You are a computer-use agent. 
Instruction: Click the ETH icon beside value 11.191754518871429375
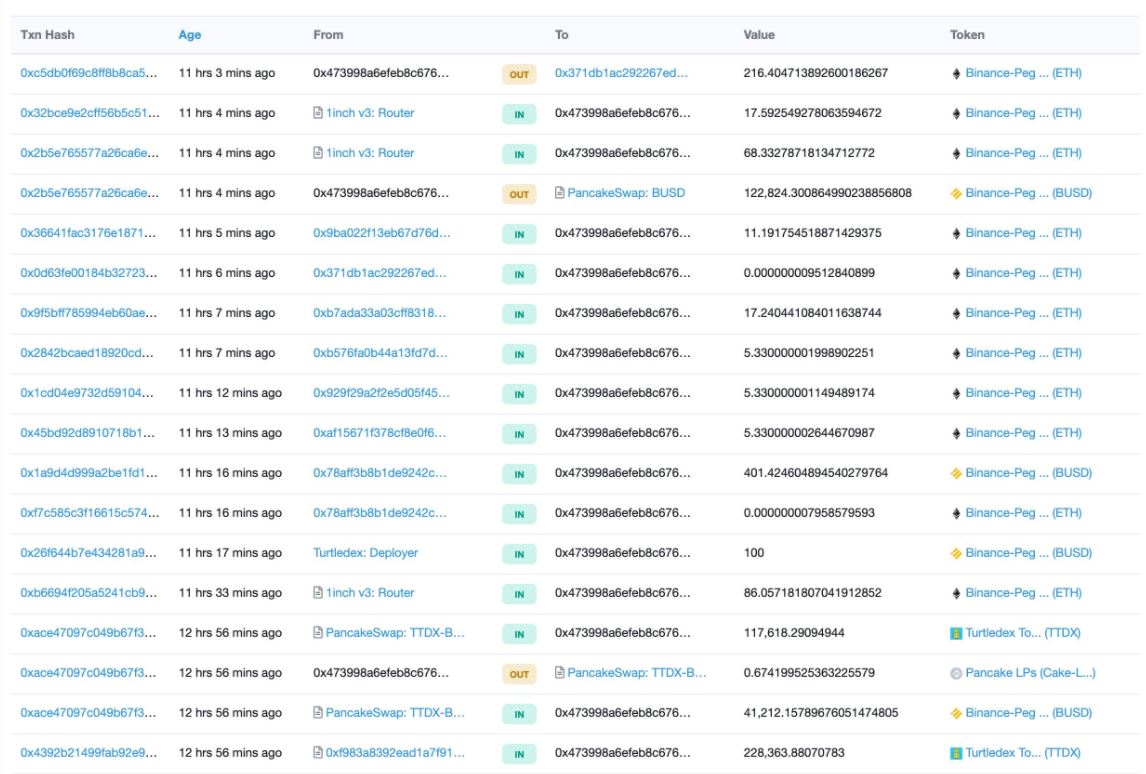click(x=956, y=234)
